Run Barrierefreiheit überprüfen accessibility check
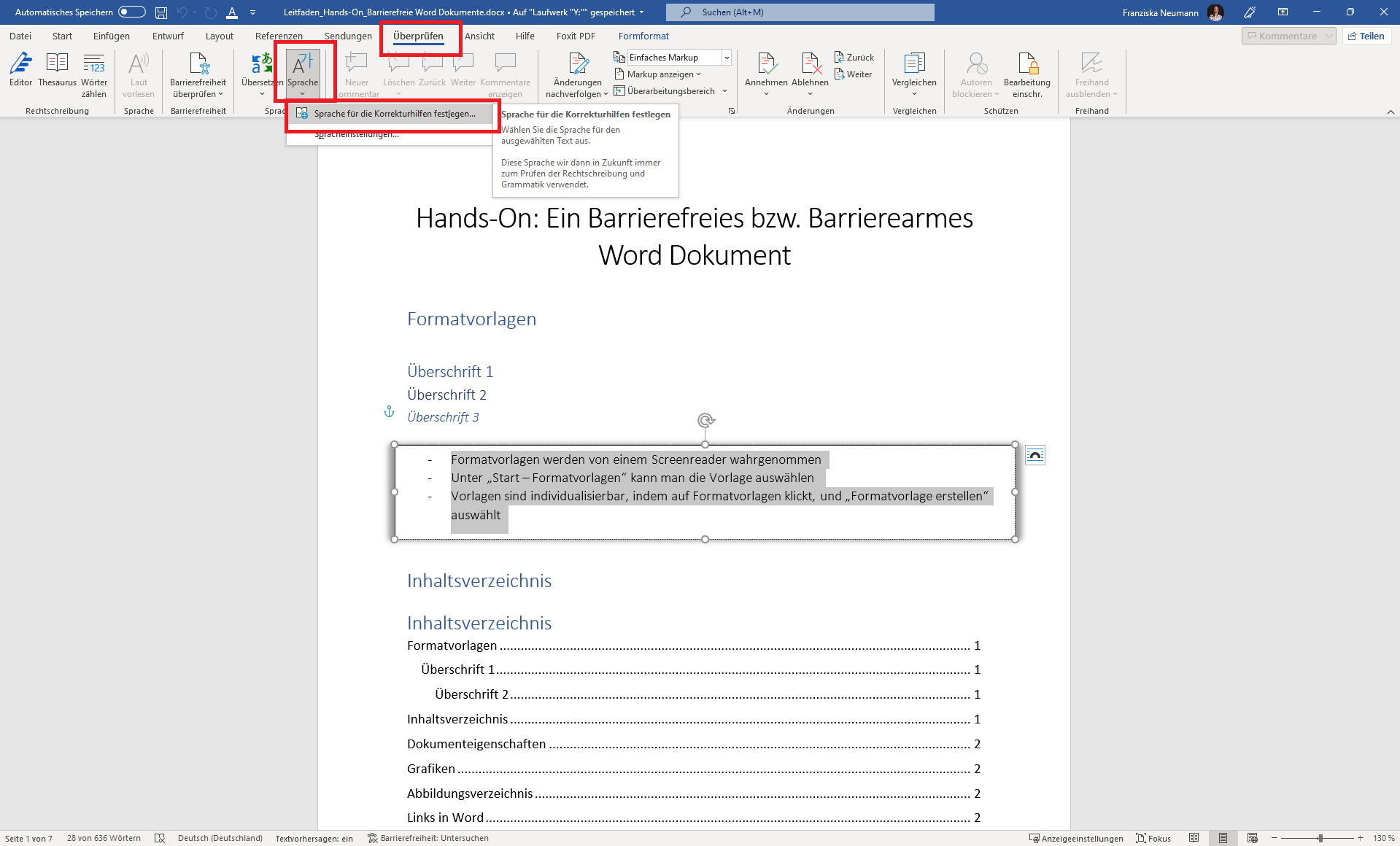Viewport: 1400px width, 846px height. click(198, 74)
